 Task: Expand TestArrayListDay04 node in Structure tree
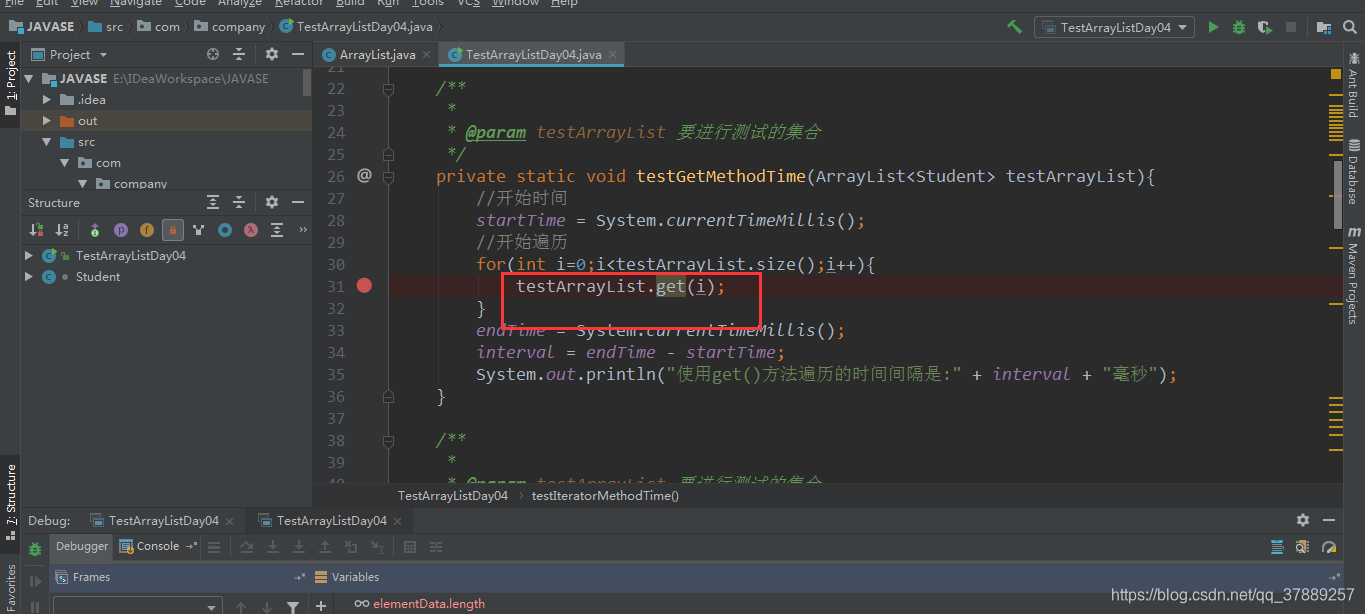[x=29, y=255]
